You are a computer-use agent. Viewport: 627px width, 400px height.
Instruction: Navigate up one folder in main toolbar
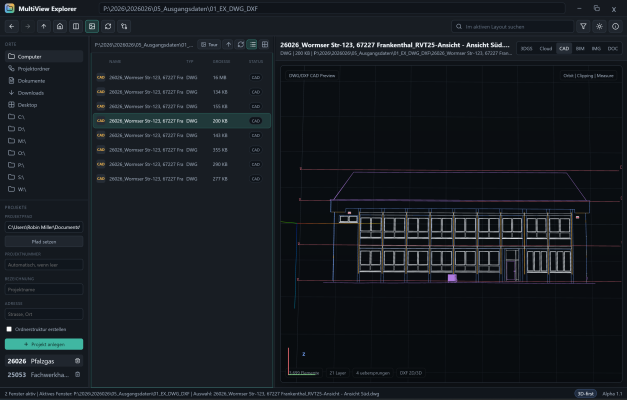click(x=44, y=26)
